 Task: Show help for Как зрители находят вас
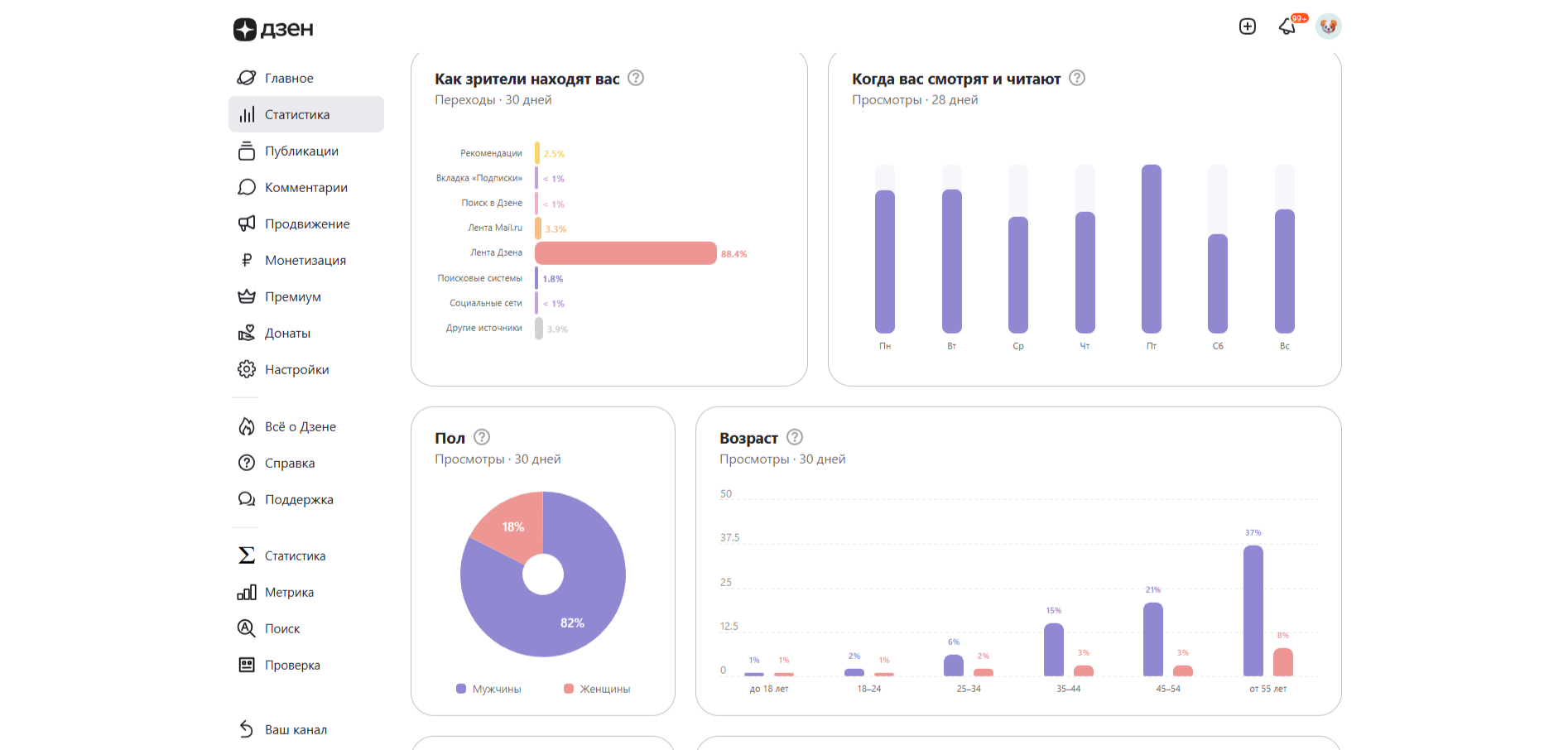click(636, 78)
